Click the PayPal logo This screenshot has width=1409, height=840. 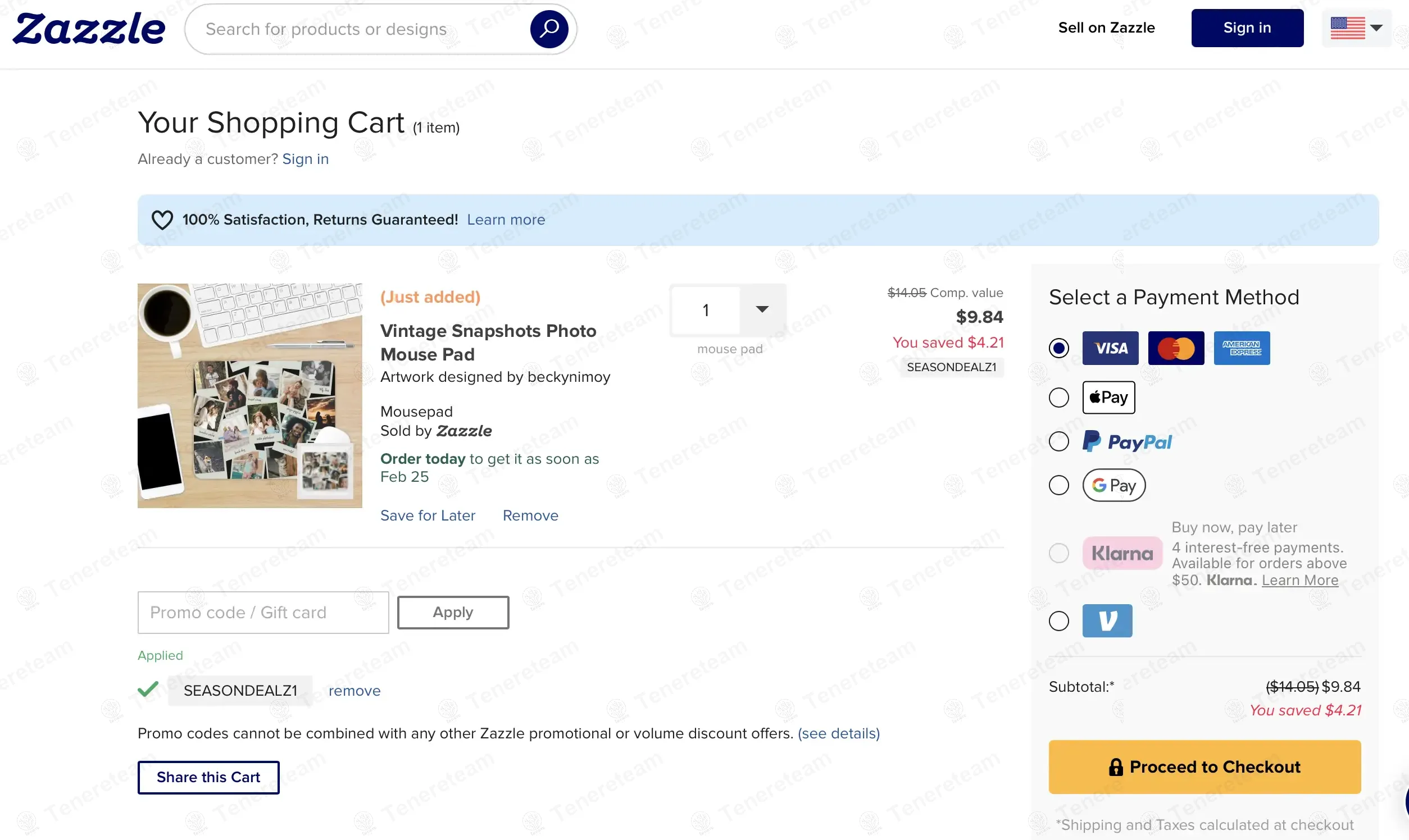1127,441
